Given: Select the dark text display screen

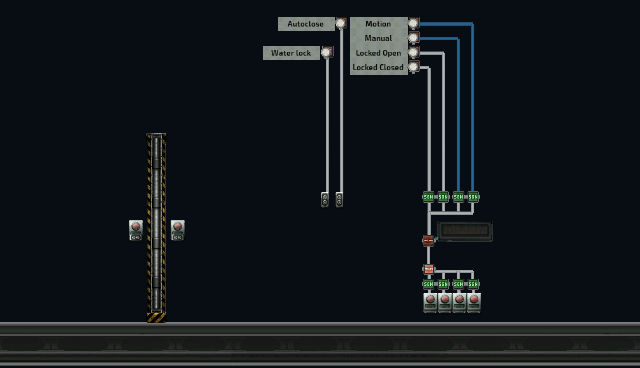Looking at the screenshot, I should (x=465, y=231).
